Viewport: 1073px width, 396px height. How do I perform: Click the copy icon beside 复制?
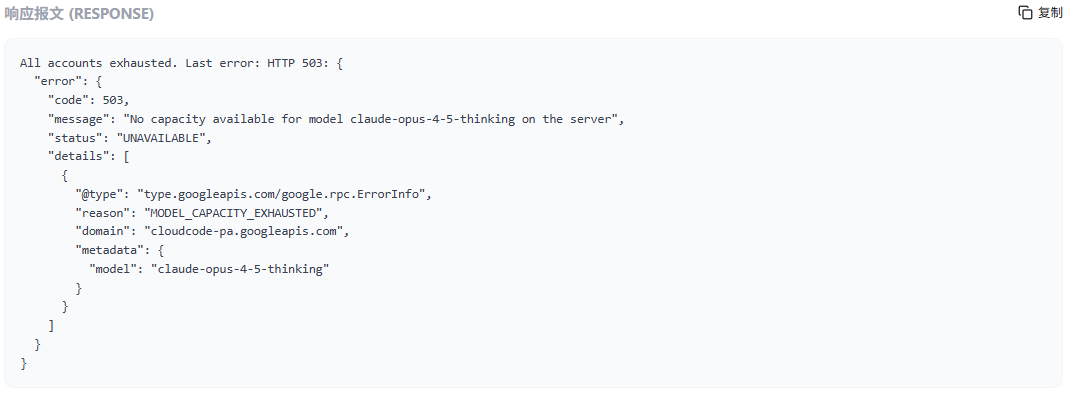[x=1025, y=13]
